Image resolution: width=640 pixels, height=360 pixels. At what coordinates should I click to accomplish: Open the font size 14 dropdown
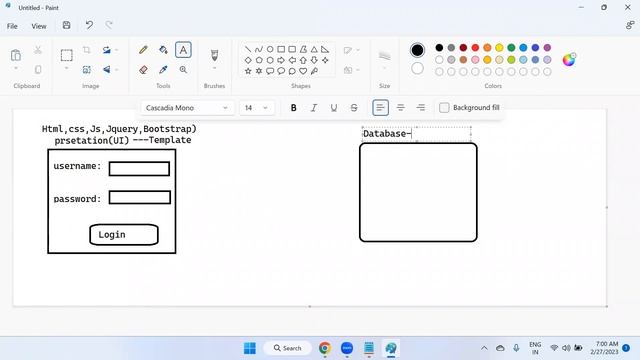pos(256,108)
